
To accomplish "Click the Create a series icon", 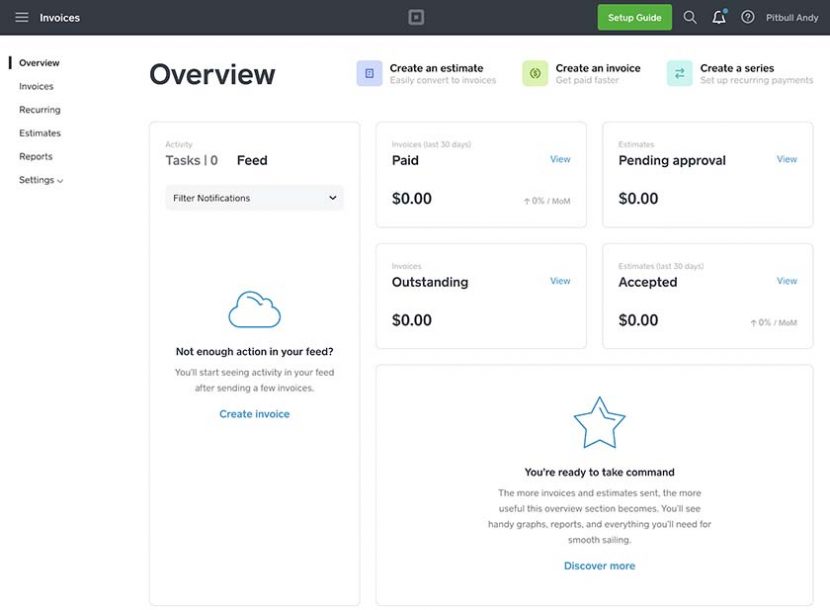I will (x=680, y=71).
